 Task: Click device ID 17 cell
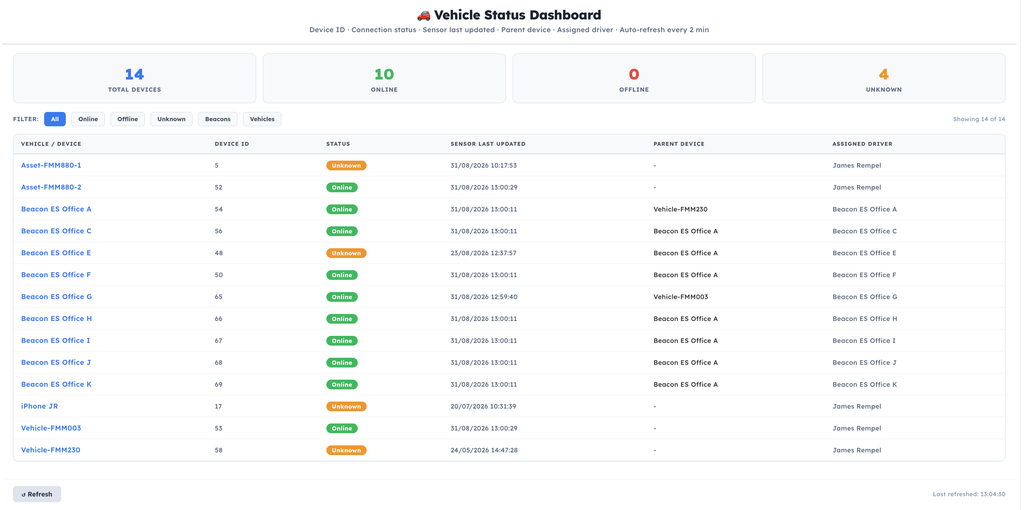coord(218,406)
